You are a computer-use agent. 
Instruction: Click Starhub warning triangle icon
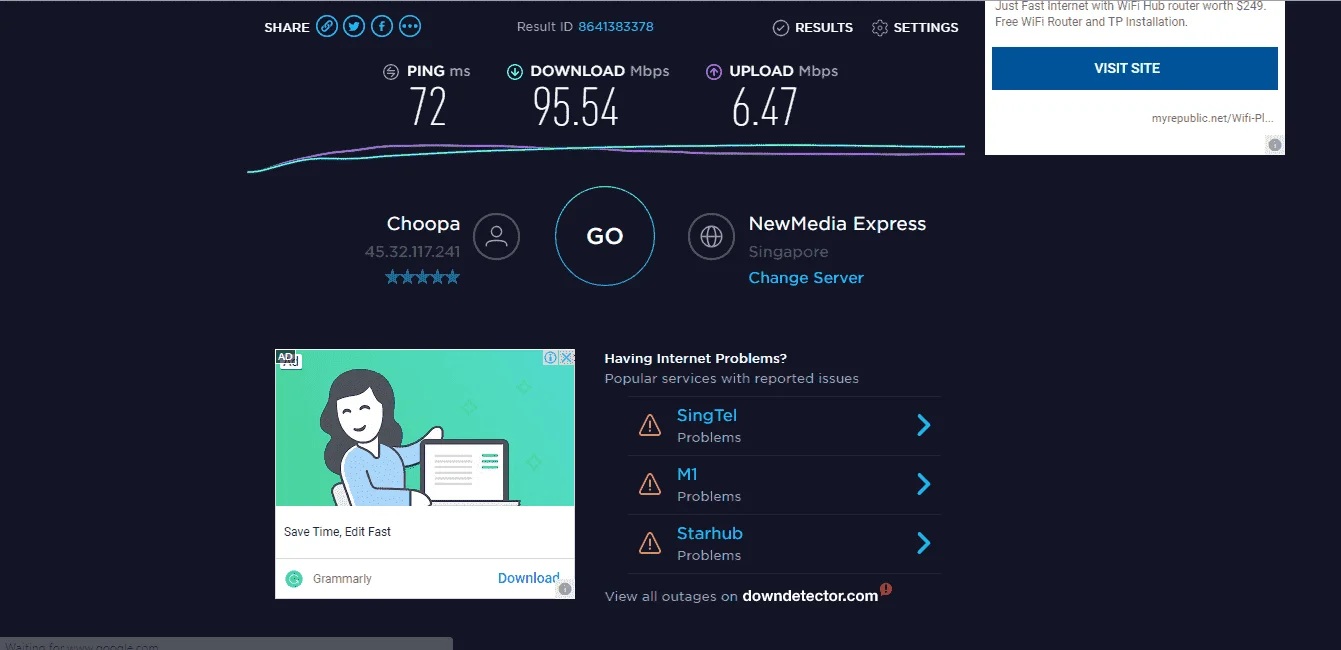(650, 544)
